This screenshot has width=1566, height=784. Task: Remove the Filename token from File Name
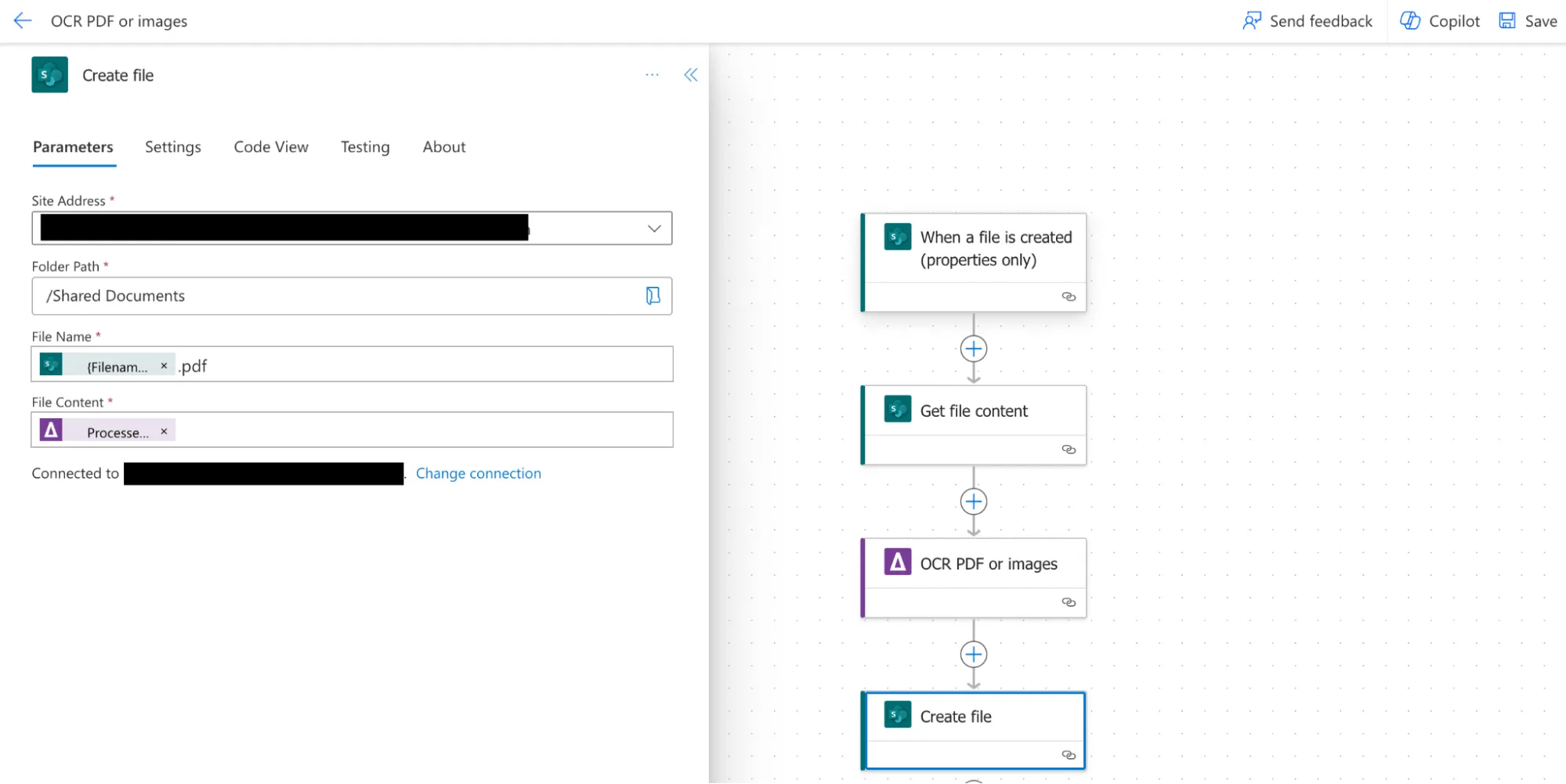(164, 366)
